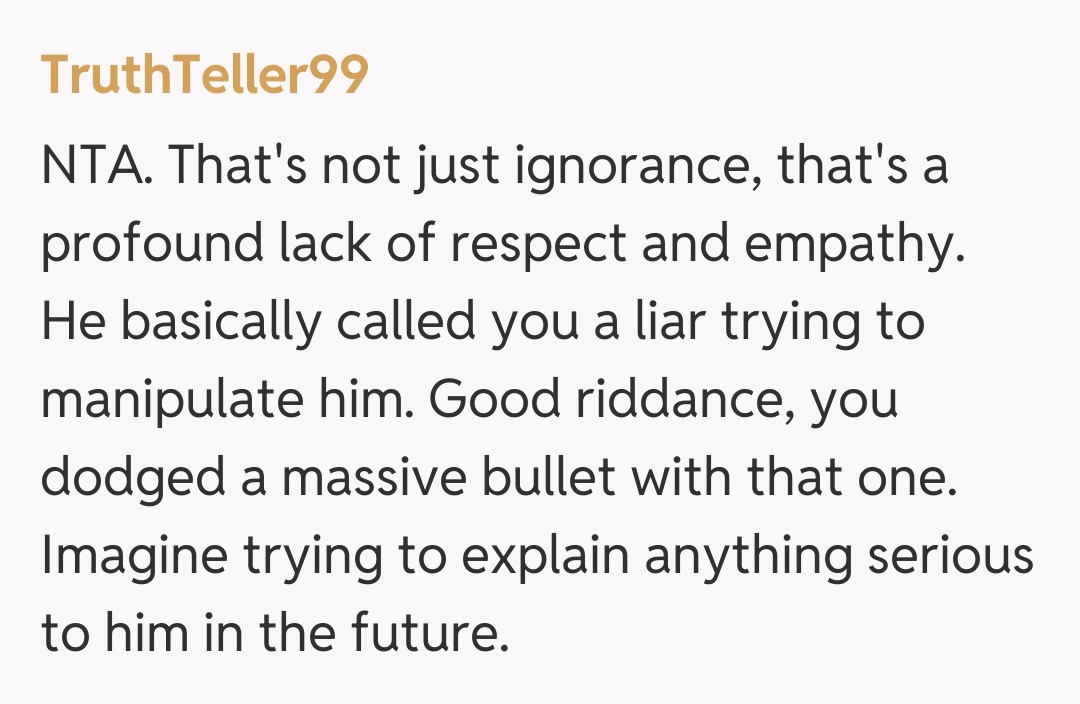Viewport: 1080px width, 704px height.
Task: Click the words 'anything serious'
Action: pos(838,556)
